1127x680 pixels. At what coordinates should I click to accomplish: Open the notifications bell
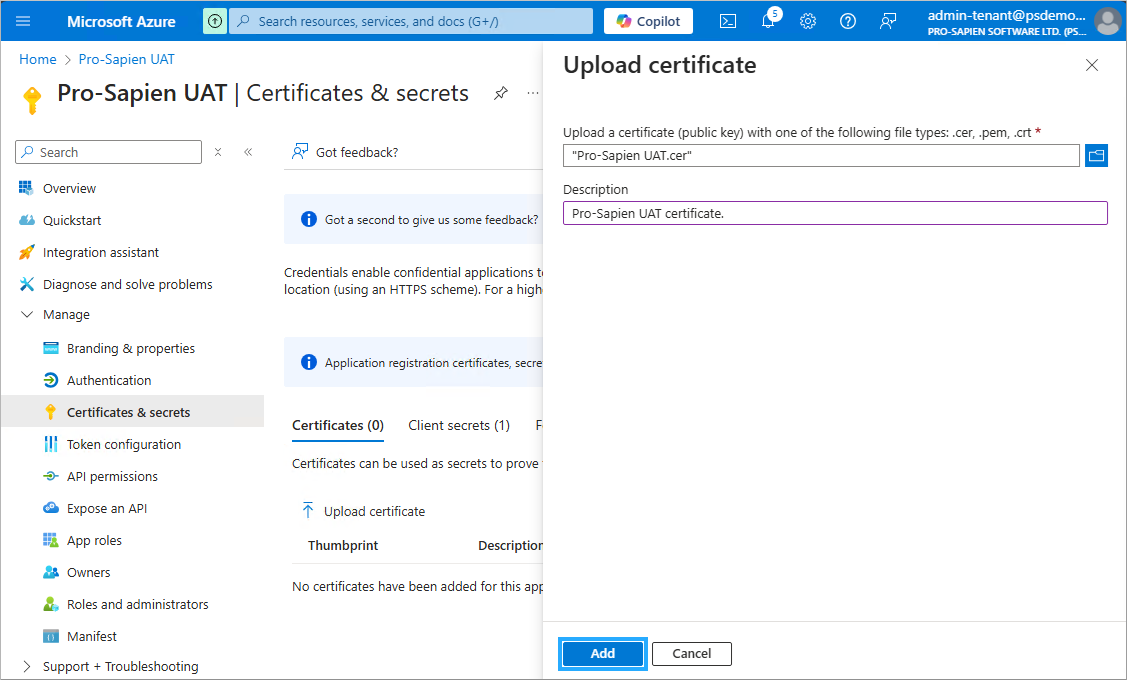[768, 21]
